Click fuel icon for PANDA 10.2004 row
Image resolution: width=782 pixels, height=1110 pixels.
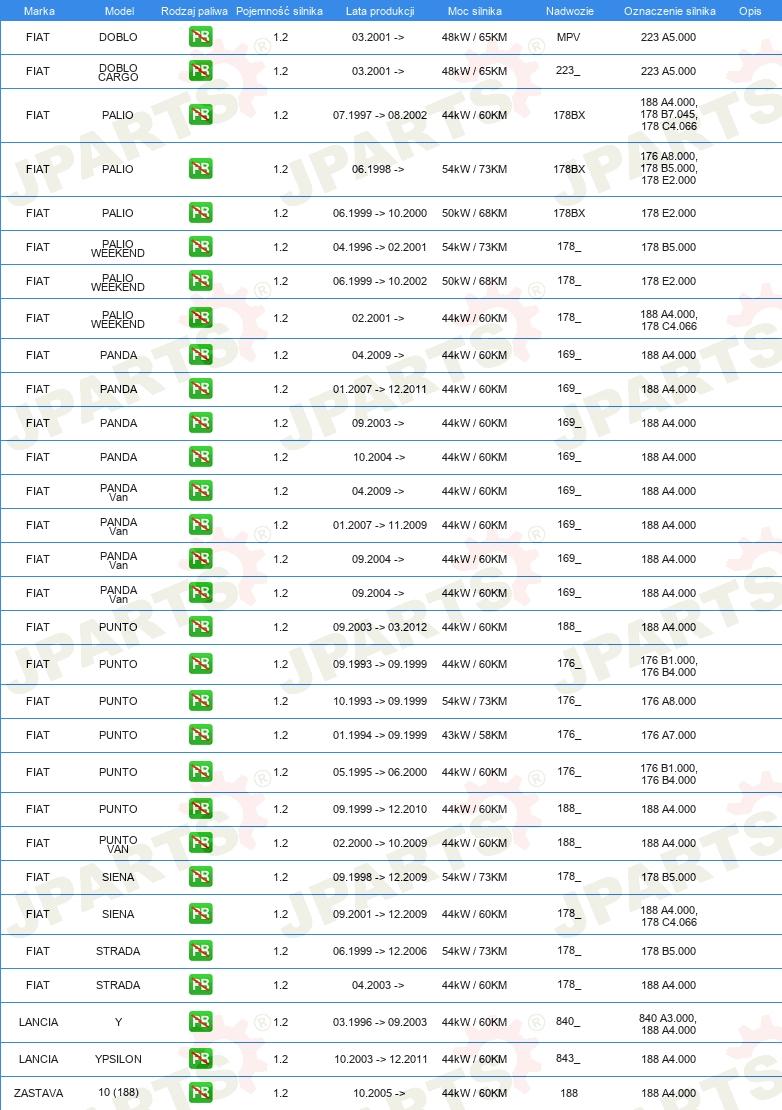click(x=201, y=457)
